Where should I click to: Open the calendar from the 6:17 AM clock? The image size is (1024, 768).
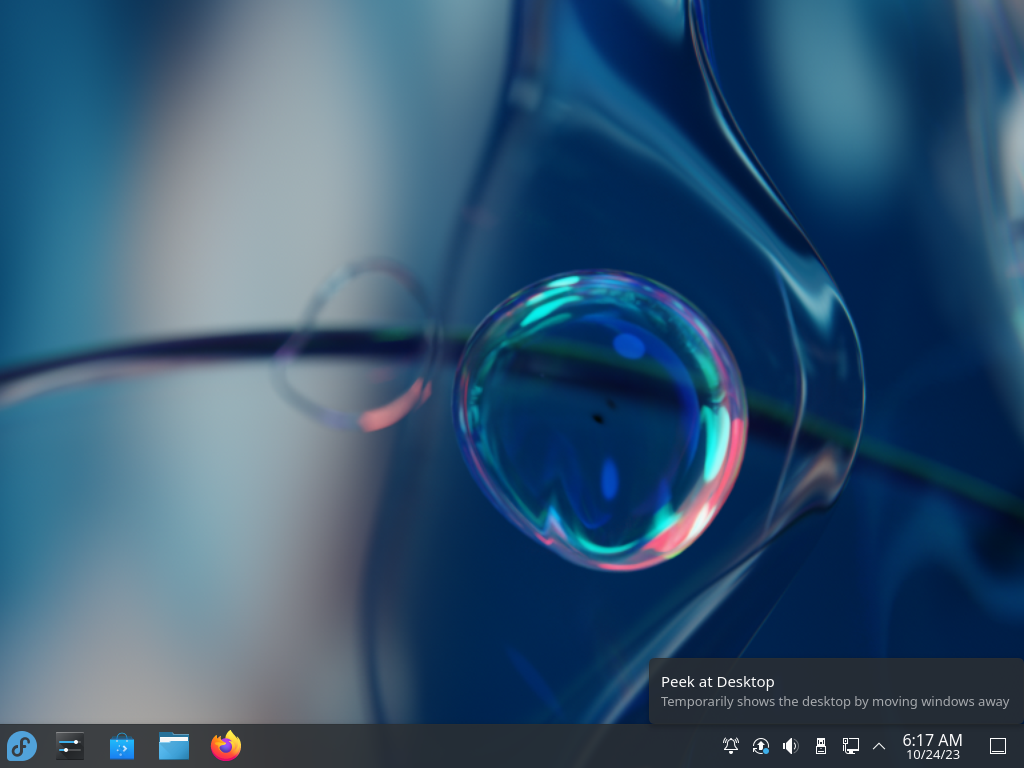click(933, 746)
